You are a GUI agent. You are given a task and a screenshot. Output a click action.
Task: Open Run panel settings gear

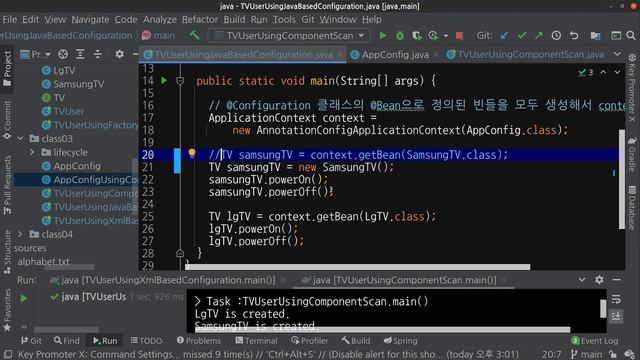point(599,280)
